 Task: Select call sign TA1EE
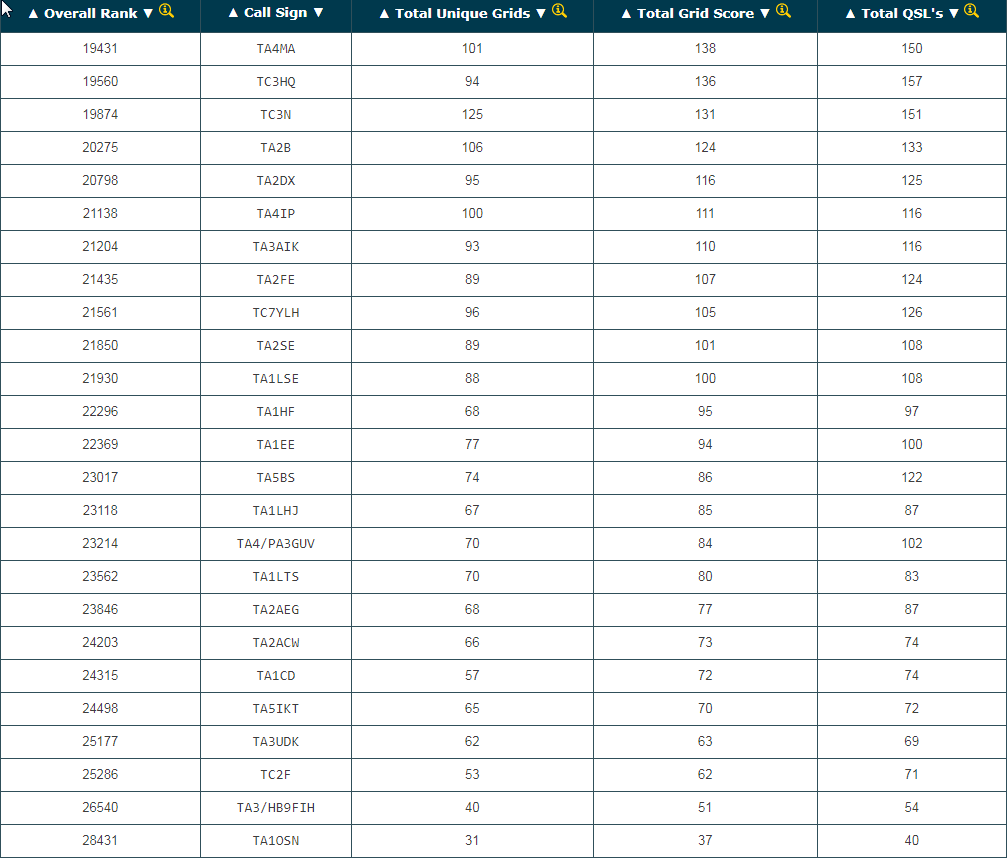(276, 445)
